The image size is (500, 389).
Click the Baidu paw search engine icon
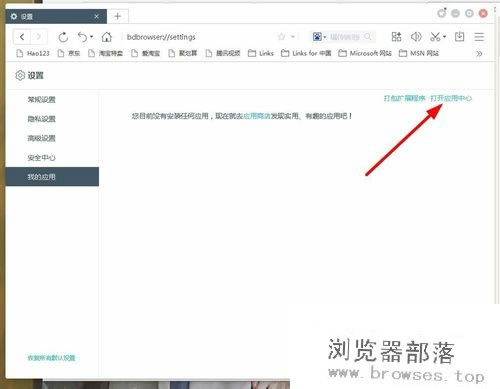317,37
